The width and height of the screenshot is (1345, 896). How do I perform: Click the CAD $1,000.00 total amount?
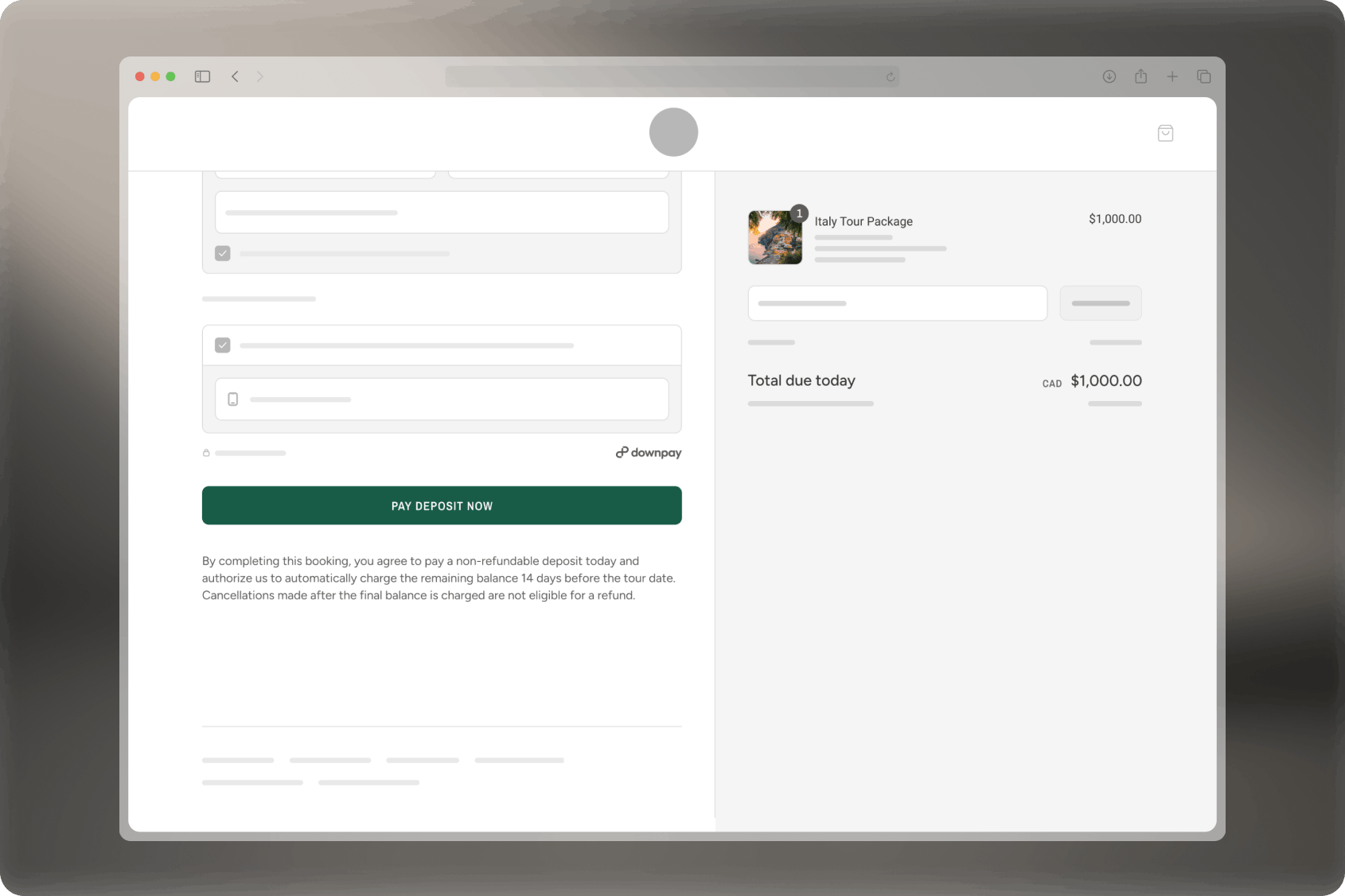pos(1092,381)
